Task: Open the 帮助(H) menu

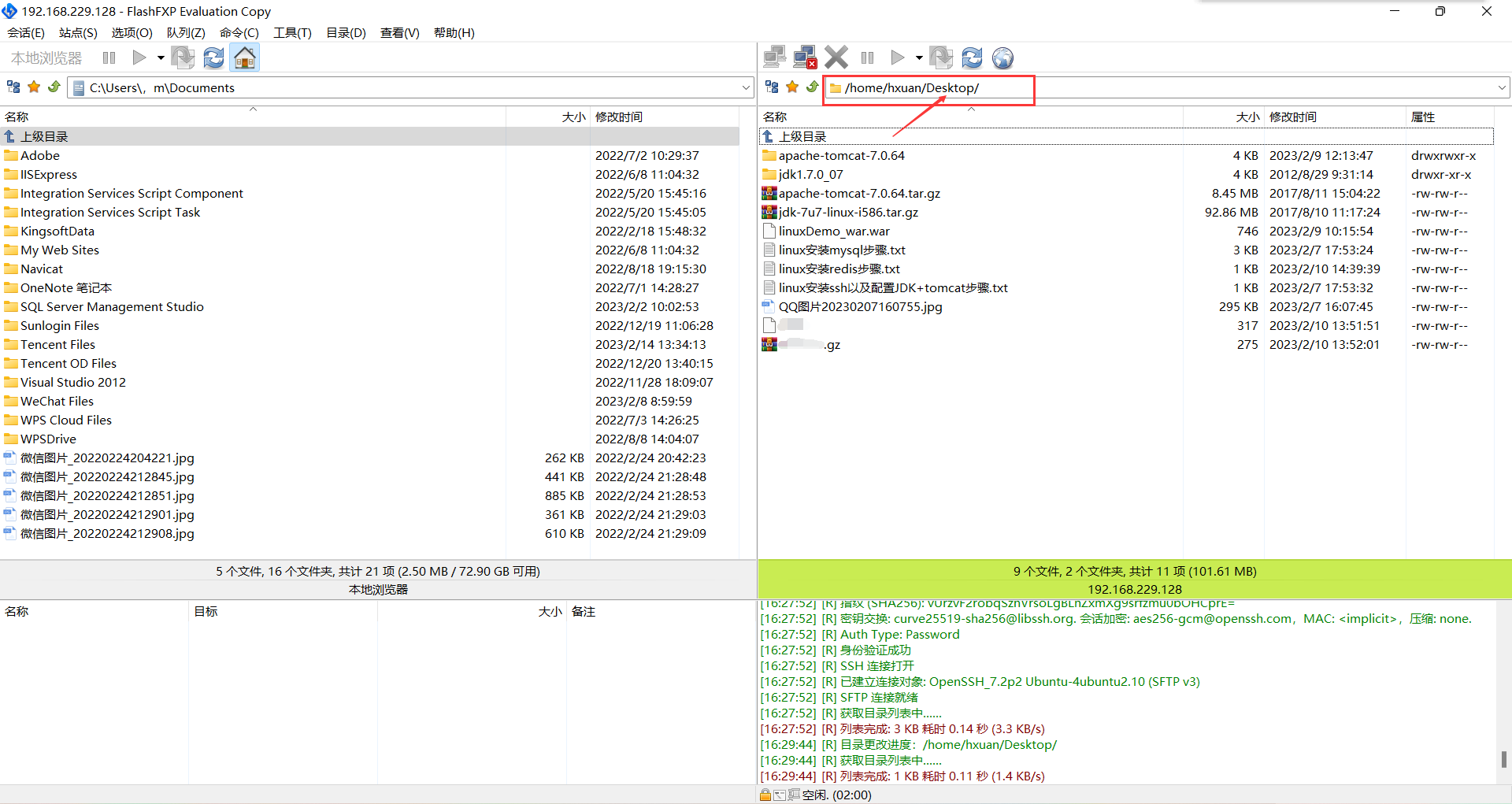Action: (454, 32)
